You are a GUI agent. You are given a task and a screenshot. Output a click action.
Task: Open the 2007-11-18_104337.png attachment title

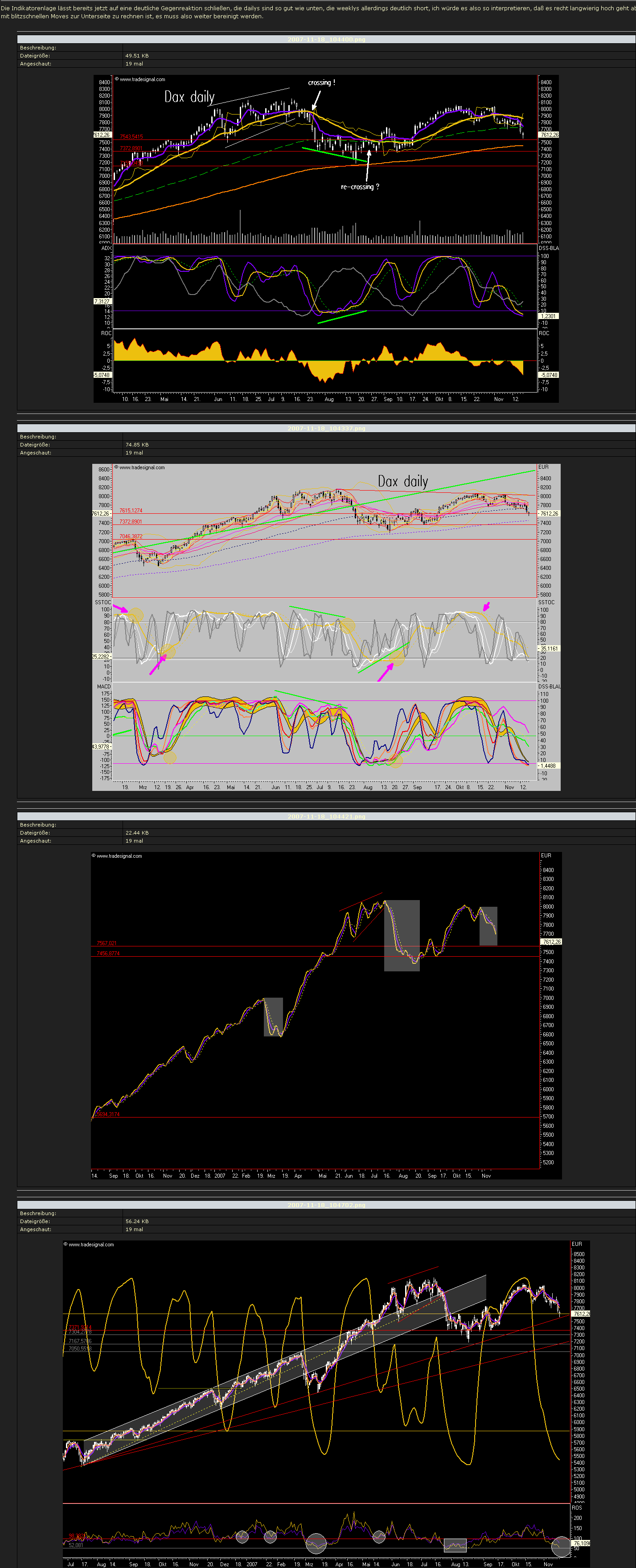(x=326, y=429)
